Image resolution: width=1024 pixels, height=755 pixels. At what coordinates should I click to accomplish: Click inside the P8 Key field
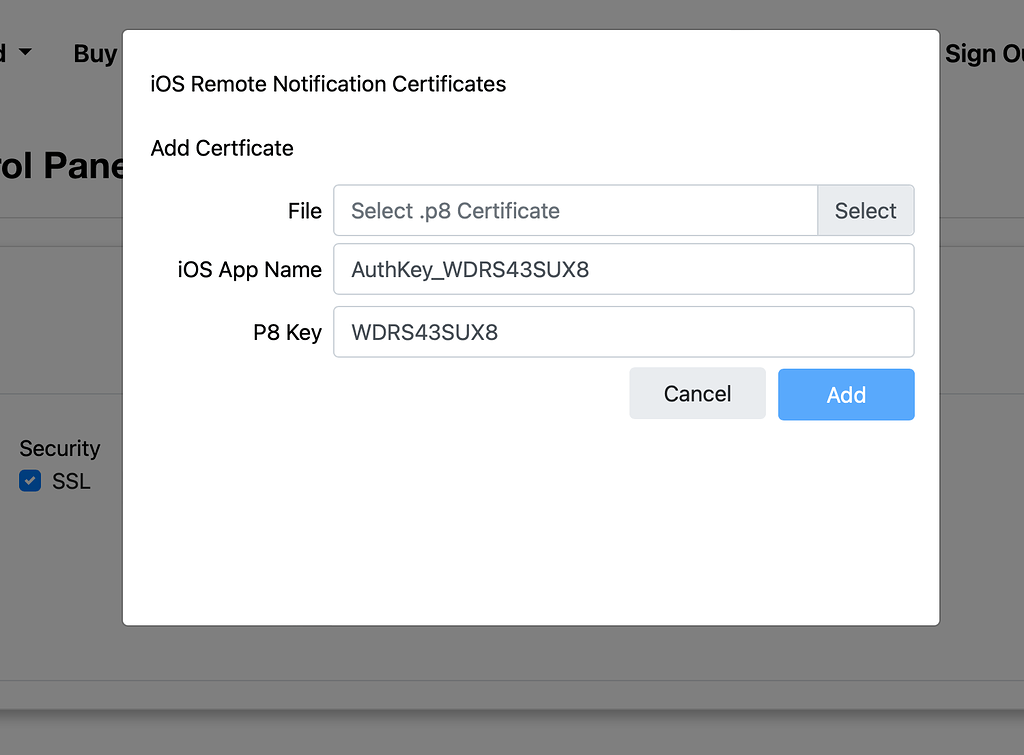point(623,331)
